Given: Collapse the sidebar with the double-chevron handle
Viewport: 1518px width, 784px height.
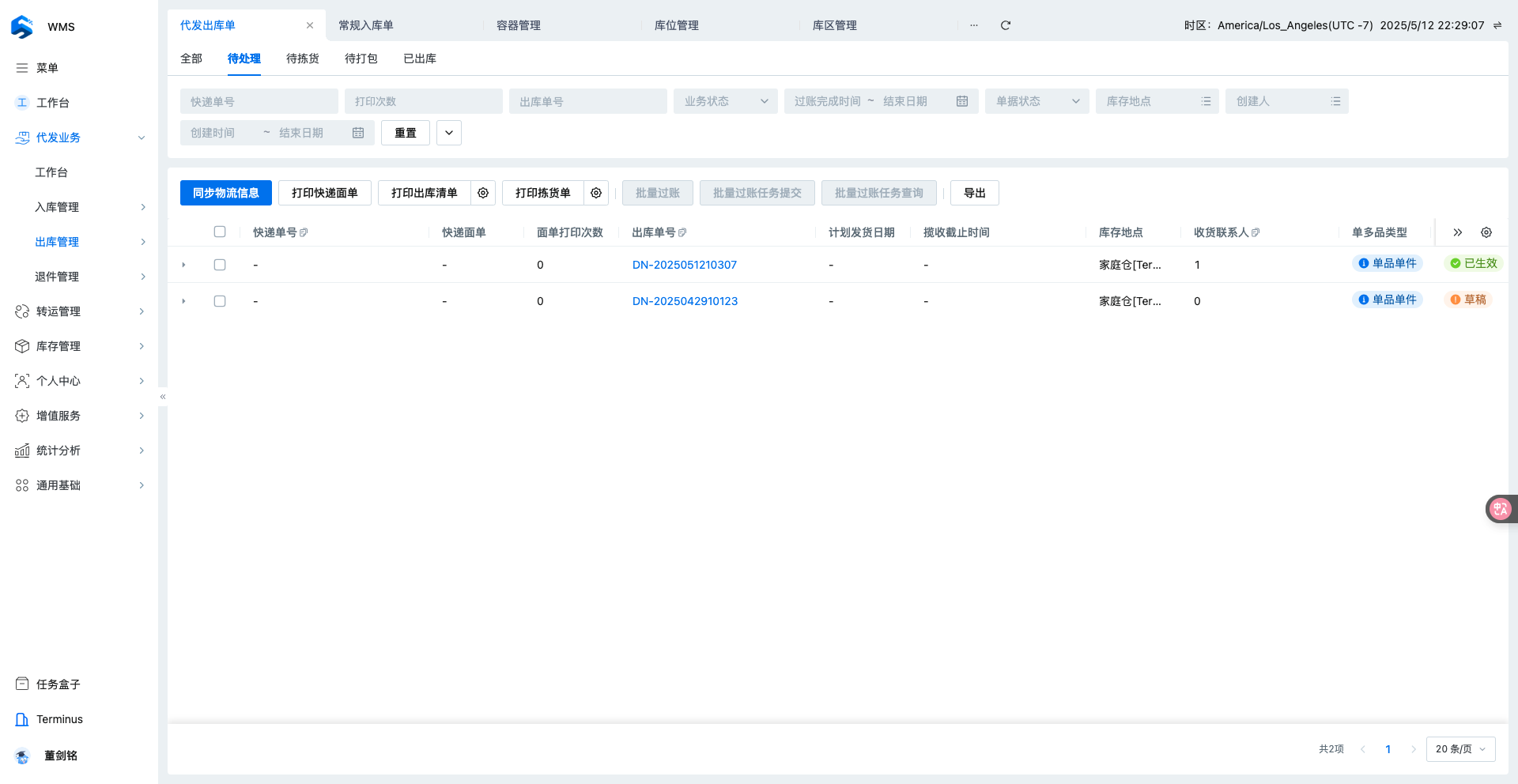Looking at the screenshot, I should 163,397.
